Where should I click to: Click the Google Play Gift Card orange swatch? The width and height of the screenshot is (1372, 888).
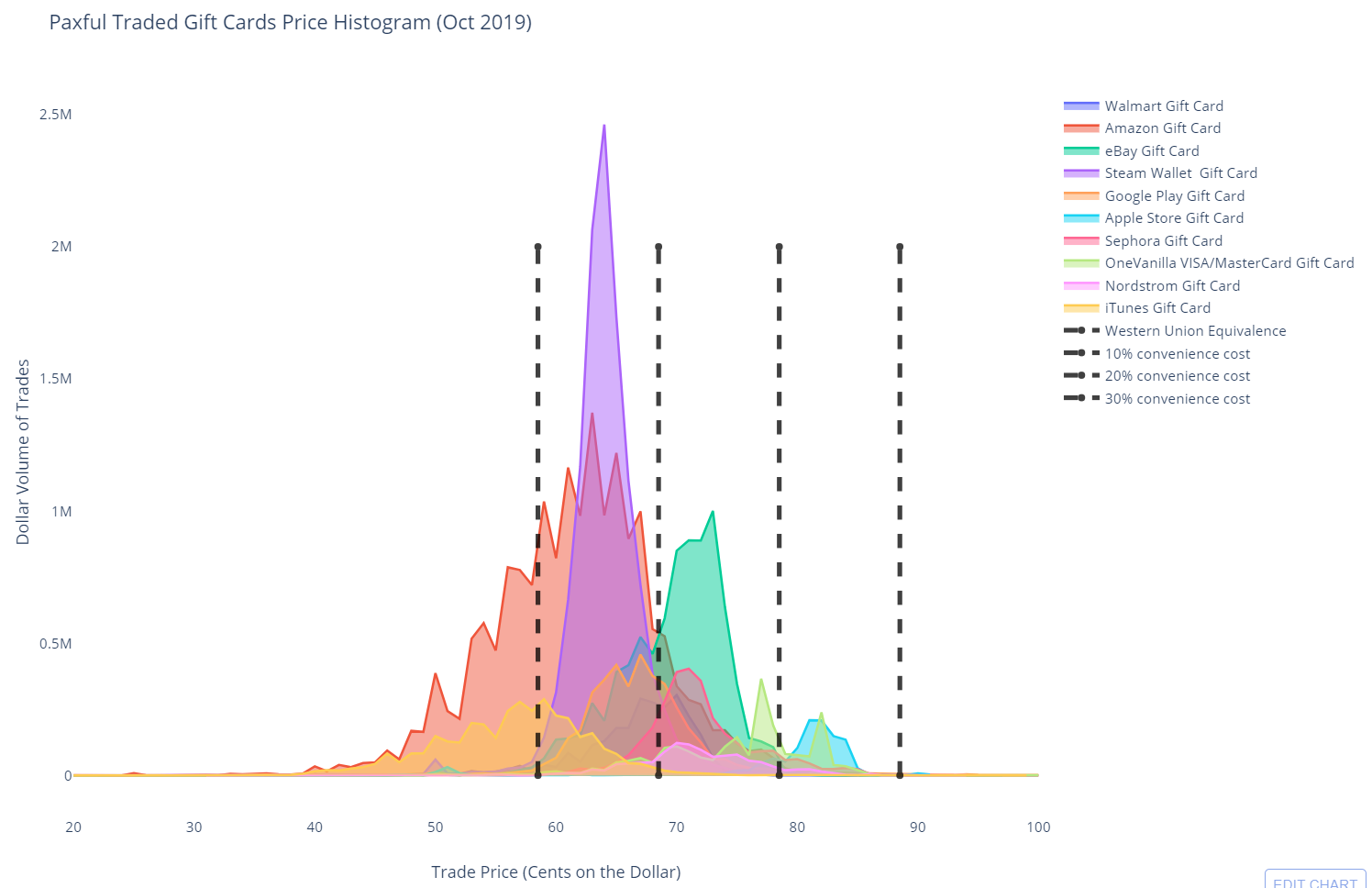(1081, 196)
